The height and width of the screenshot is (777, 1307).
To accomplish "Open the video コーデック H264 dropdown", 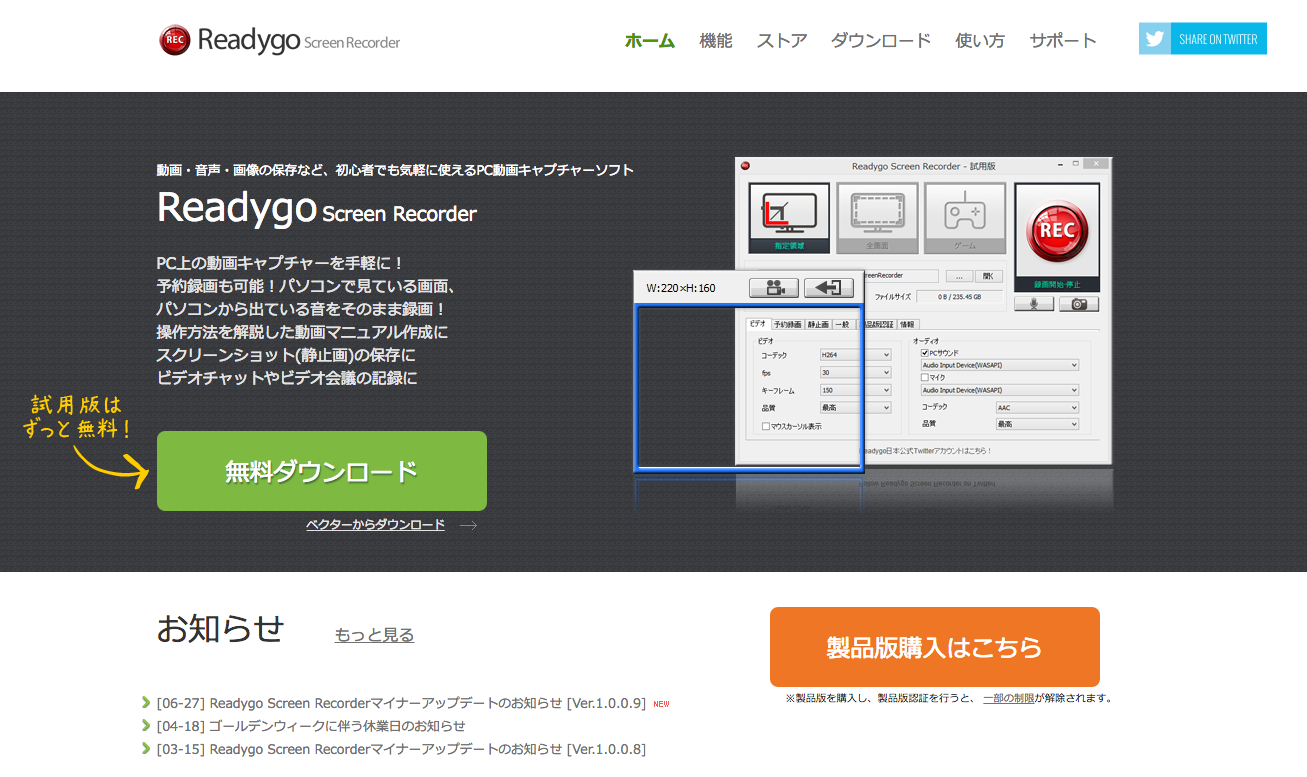I will [x=855, y=355].
